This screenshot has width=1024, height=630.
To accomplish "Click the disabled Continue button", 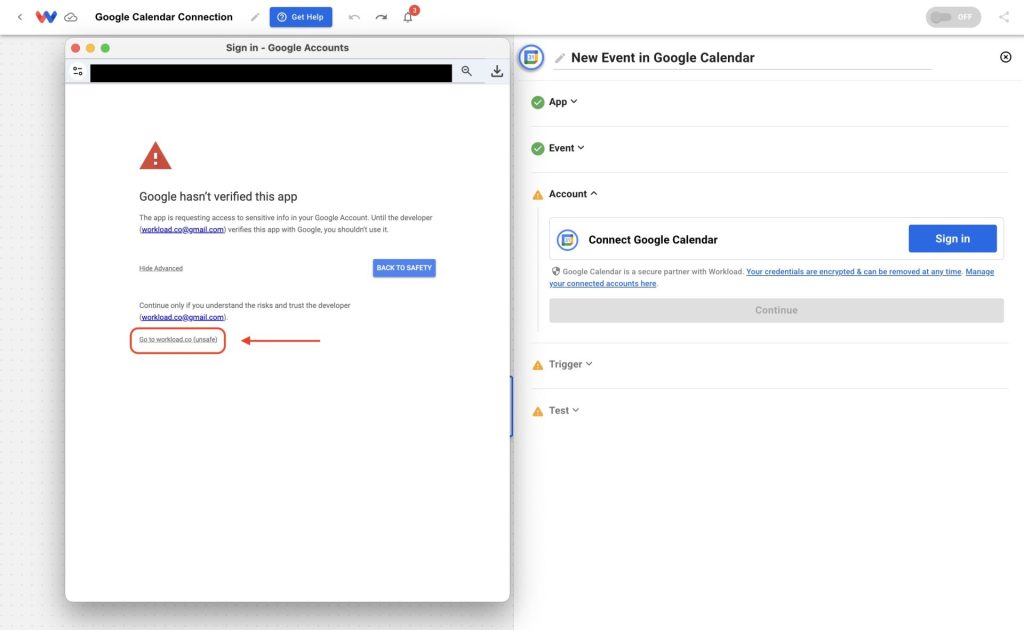I will coord(776,310).
